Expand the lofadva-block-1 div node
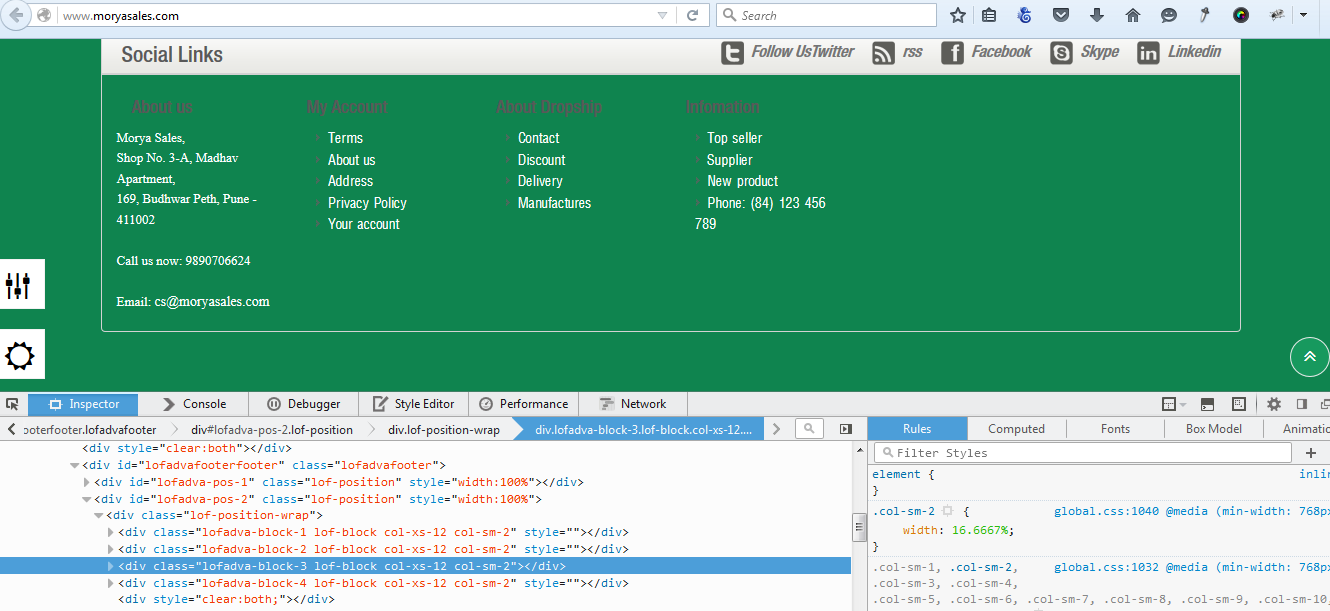The image size is (1330, 611). click(x=110, y=532)
